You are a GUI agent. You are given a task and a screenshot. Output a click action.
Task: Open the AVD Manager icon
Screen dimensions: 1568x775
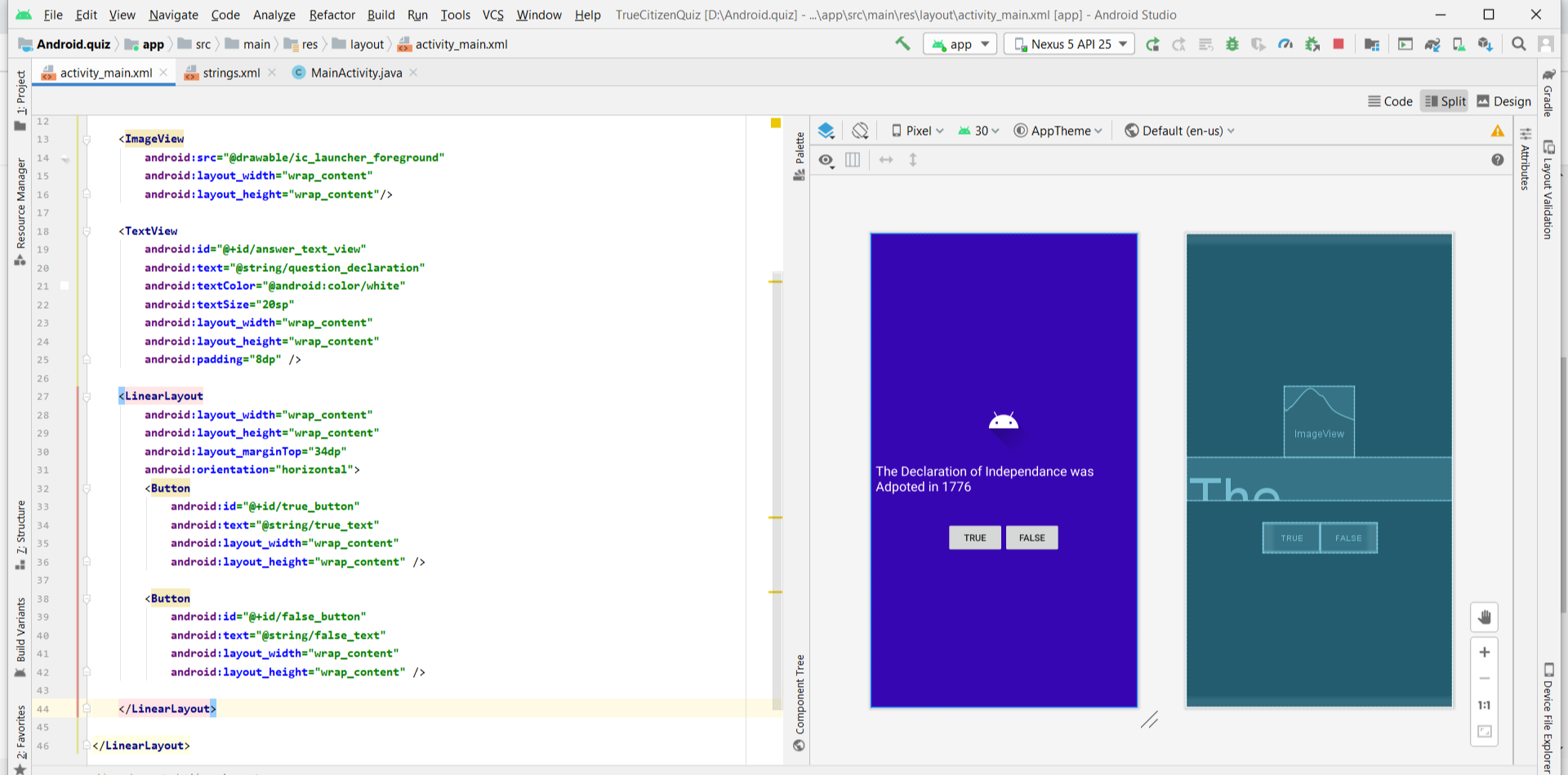[x=1459, y=44]
